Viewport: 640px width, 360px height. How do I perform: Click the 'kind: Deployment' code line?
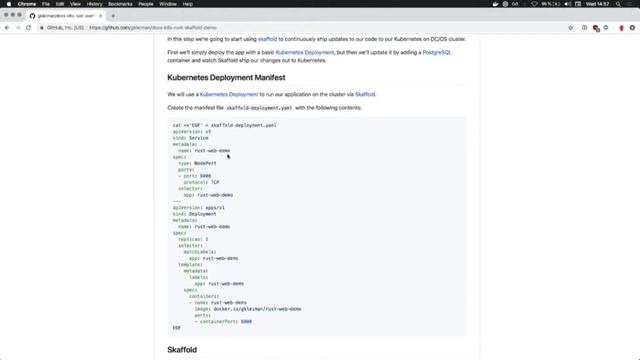tap(194, 214)
